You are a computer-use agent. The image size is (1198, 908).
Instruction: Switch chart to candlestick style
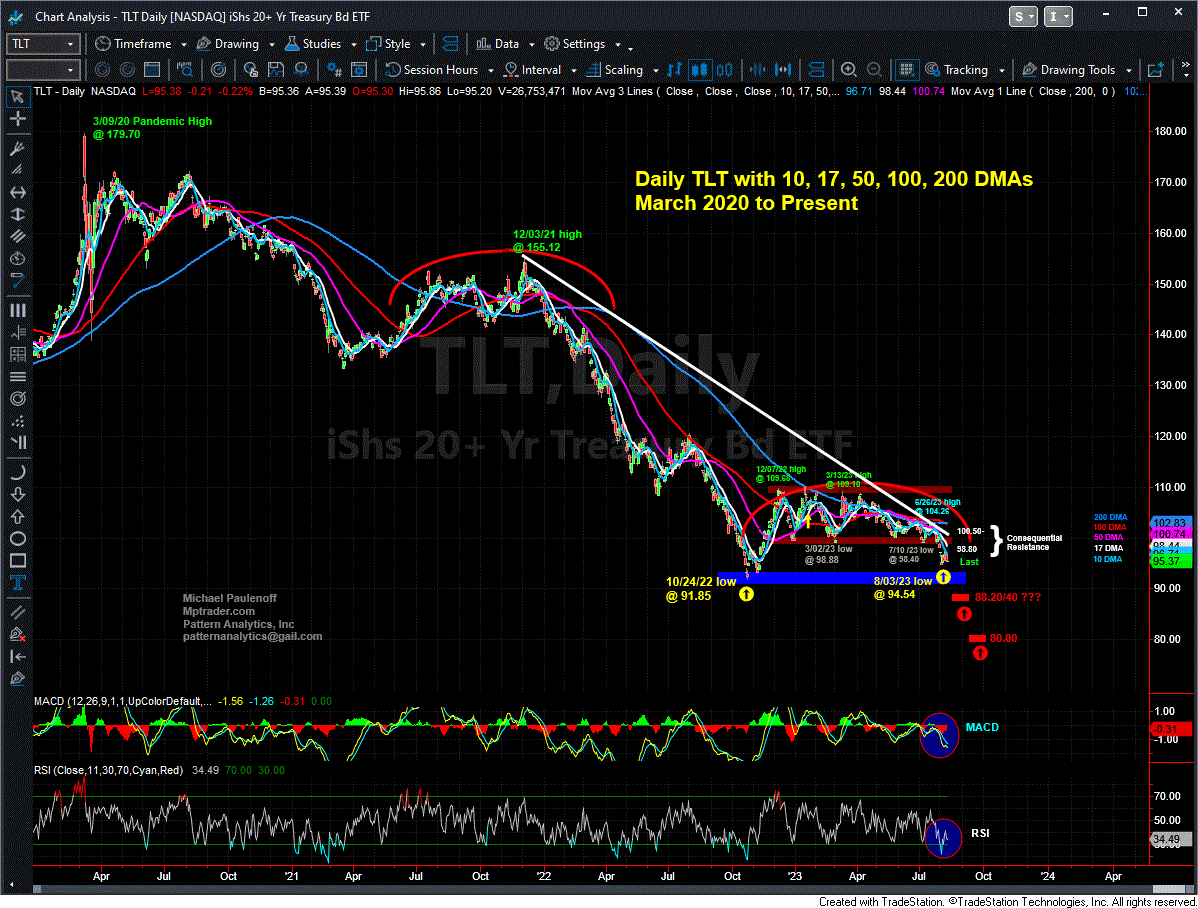tap(699, 70)
